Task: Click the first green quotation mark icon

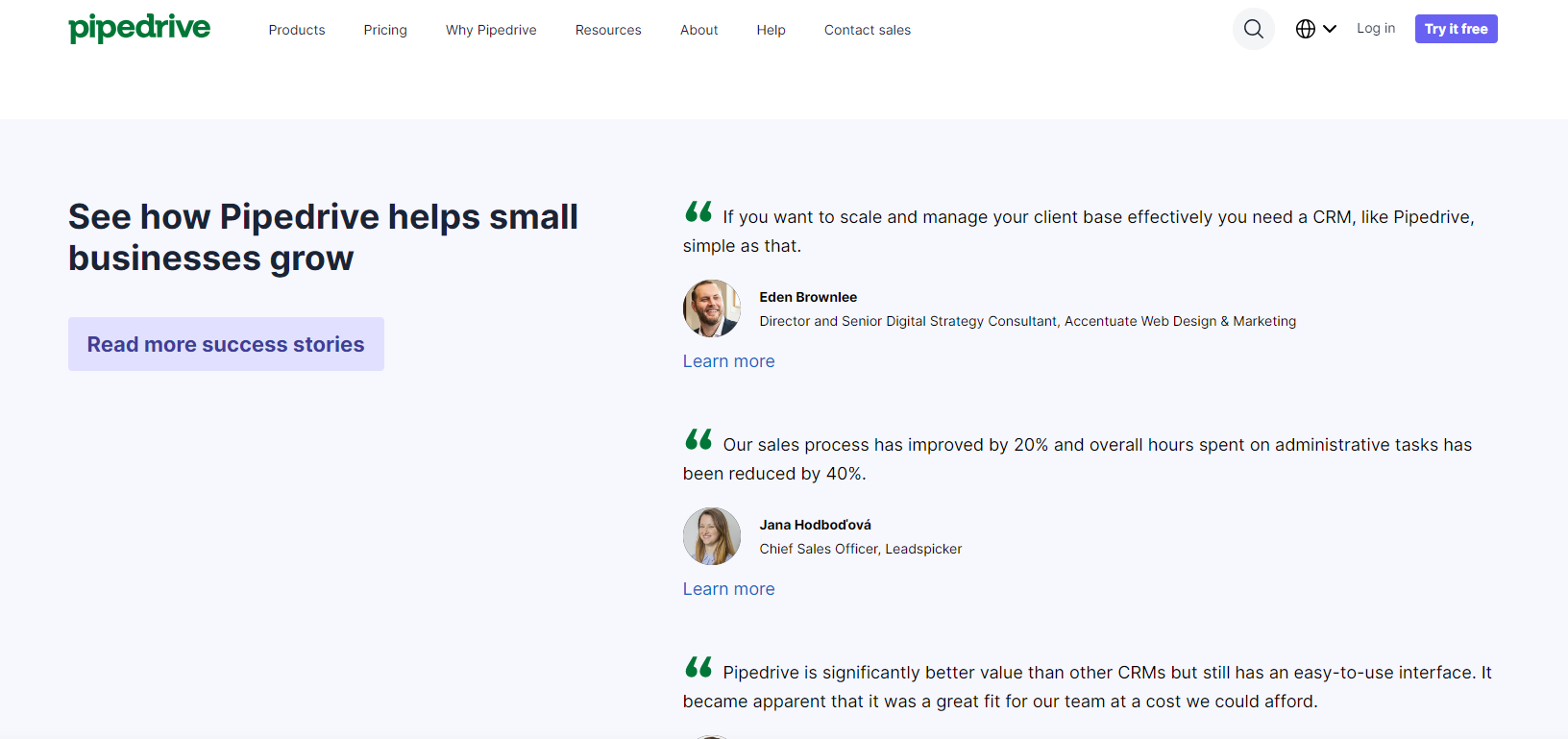Action: 698,211
